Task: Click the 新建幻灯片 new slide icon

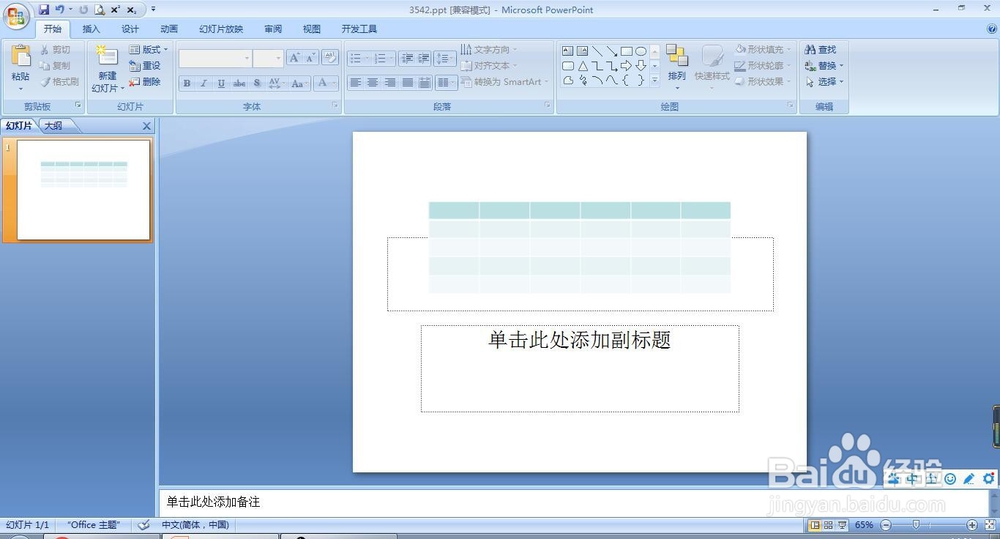Action: (107, 56)
